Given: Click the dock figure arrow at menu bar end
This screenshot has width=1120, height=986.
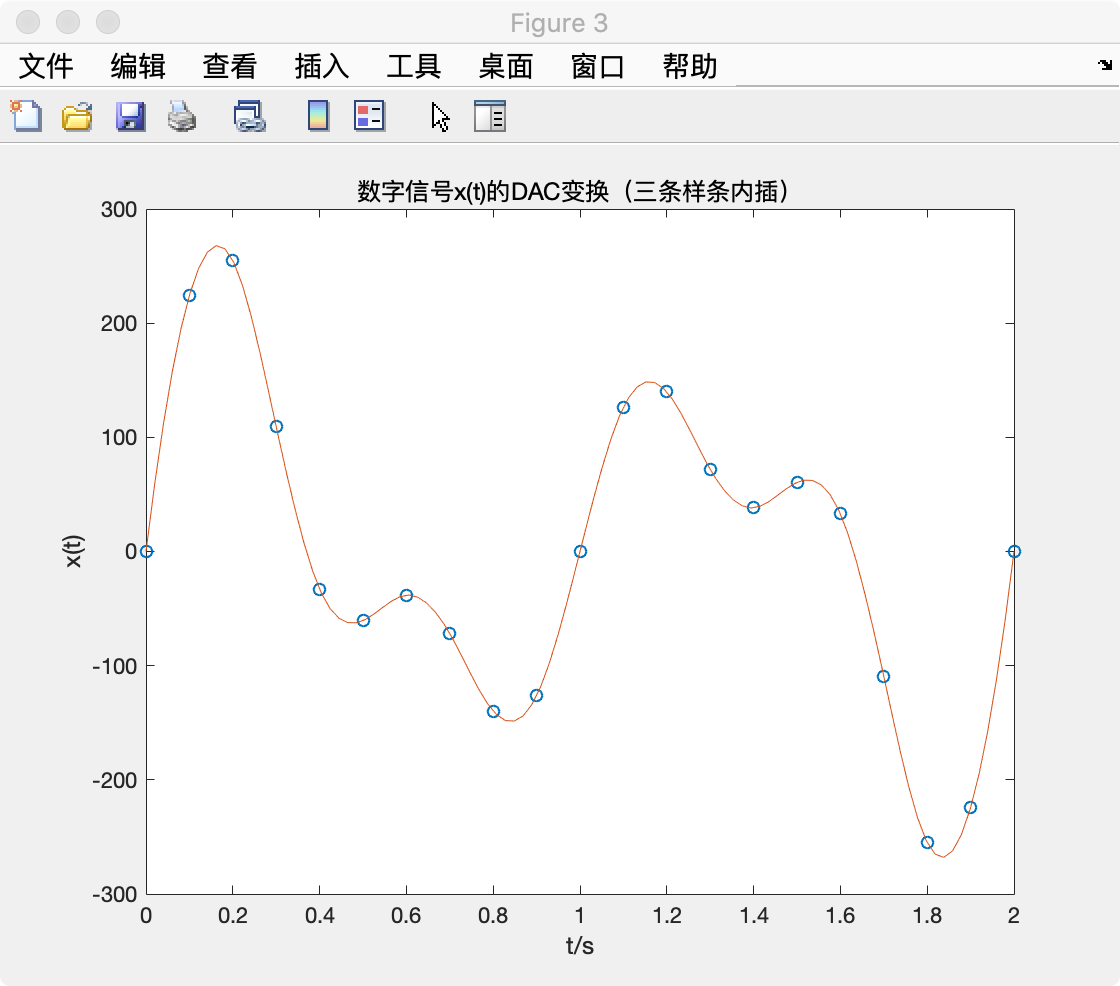Looking at the screenshot, I should pyautogui.click(x=1105, y=65).
